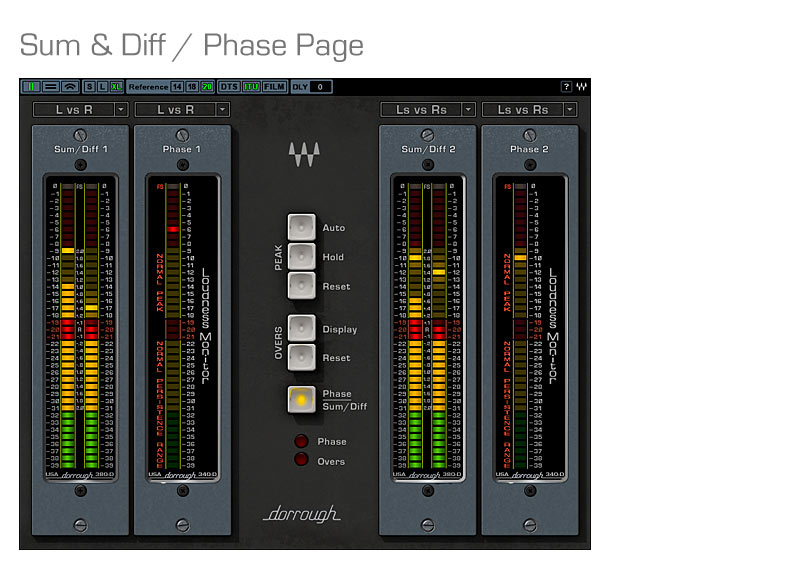The image size is (800, 575).
Task: Click the Phase 1 meter display
Action: [x=183, y=328]
